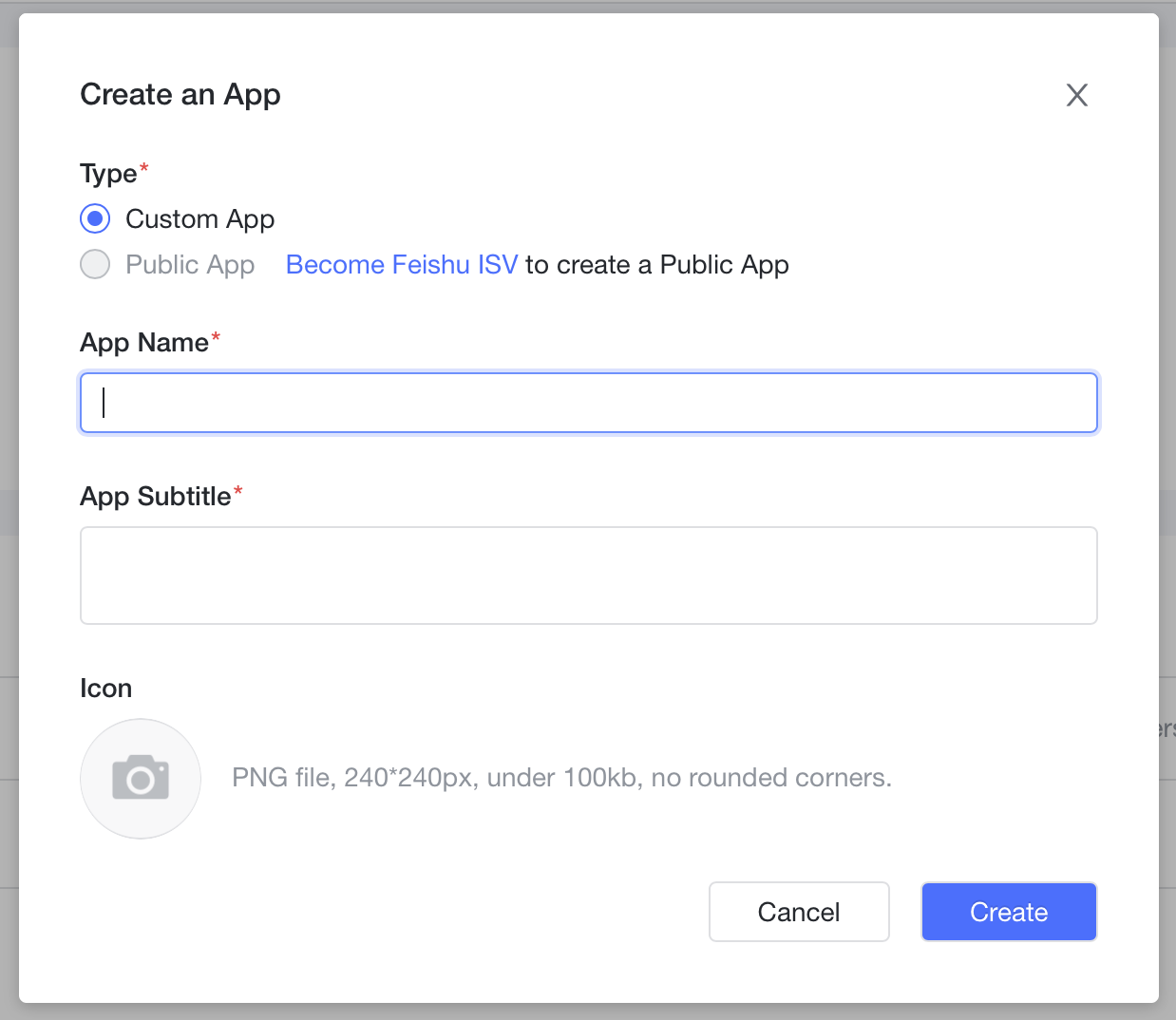
Task: Click the Type field label
Action: (x=108, y=174)
